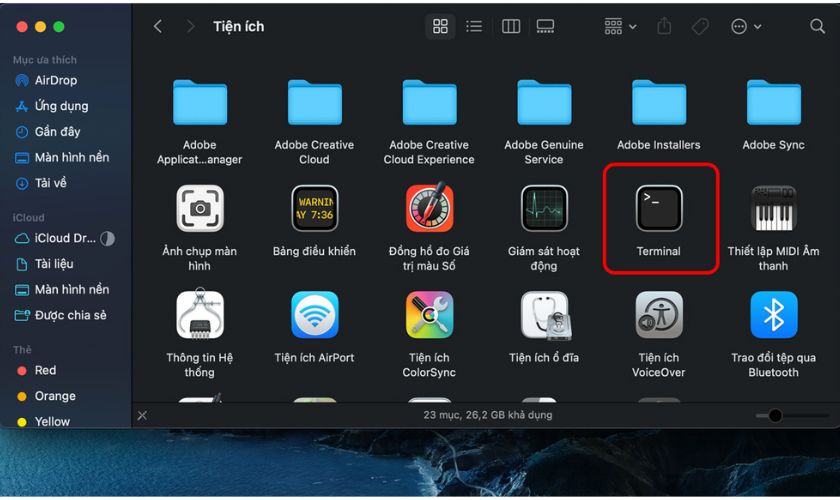
Task: Open Tiện ích VoiceOver
Action: click(x=659, y=315)
